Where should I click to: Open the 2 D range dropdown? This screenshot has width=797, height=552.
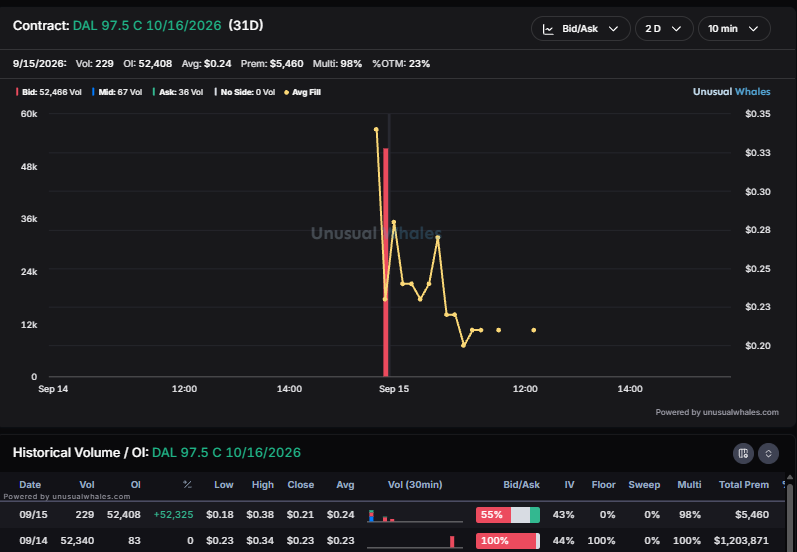pyautogui.click(x=664, y=28)
